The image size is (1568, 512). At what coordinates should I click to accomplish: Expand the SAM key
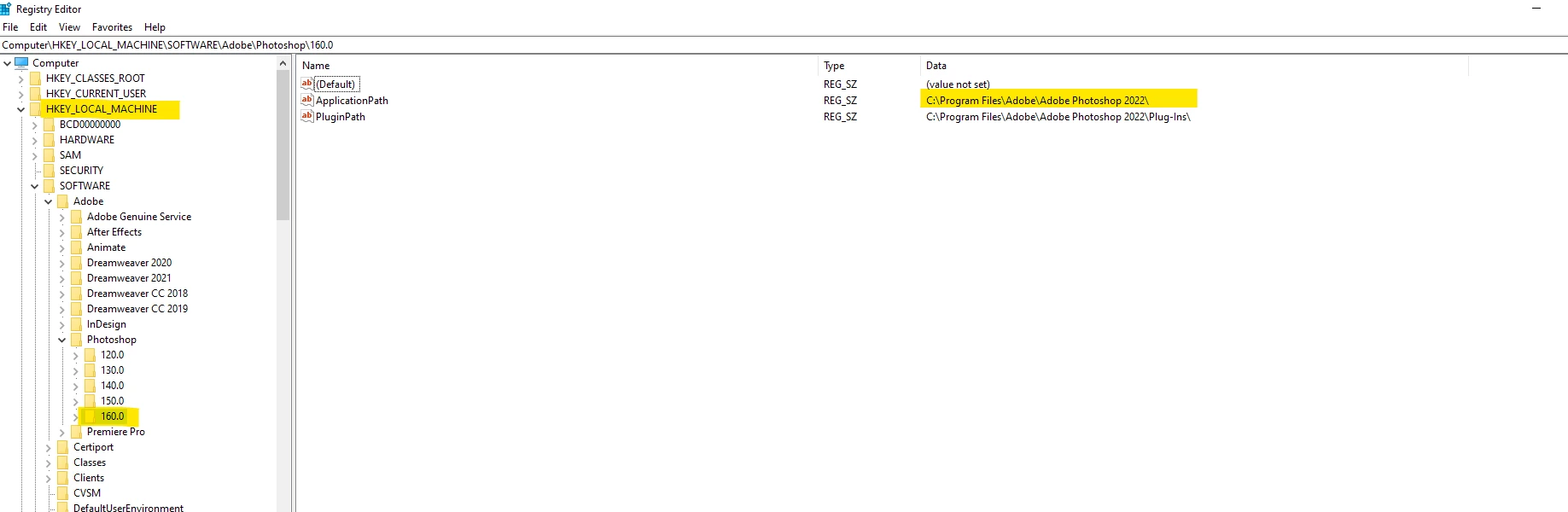(35, 155)
